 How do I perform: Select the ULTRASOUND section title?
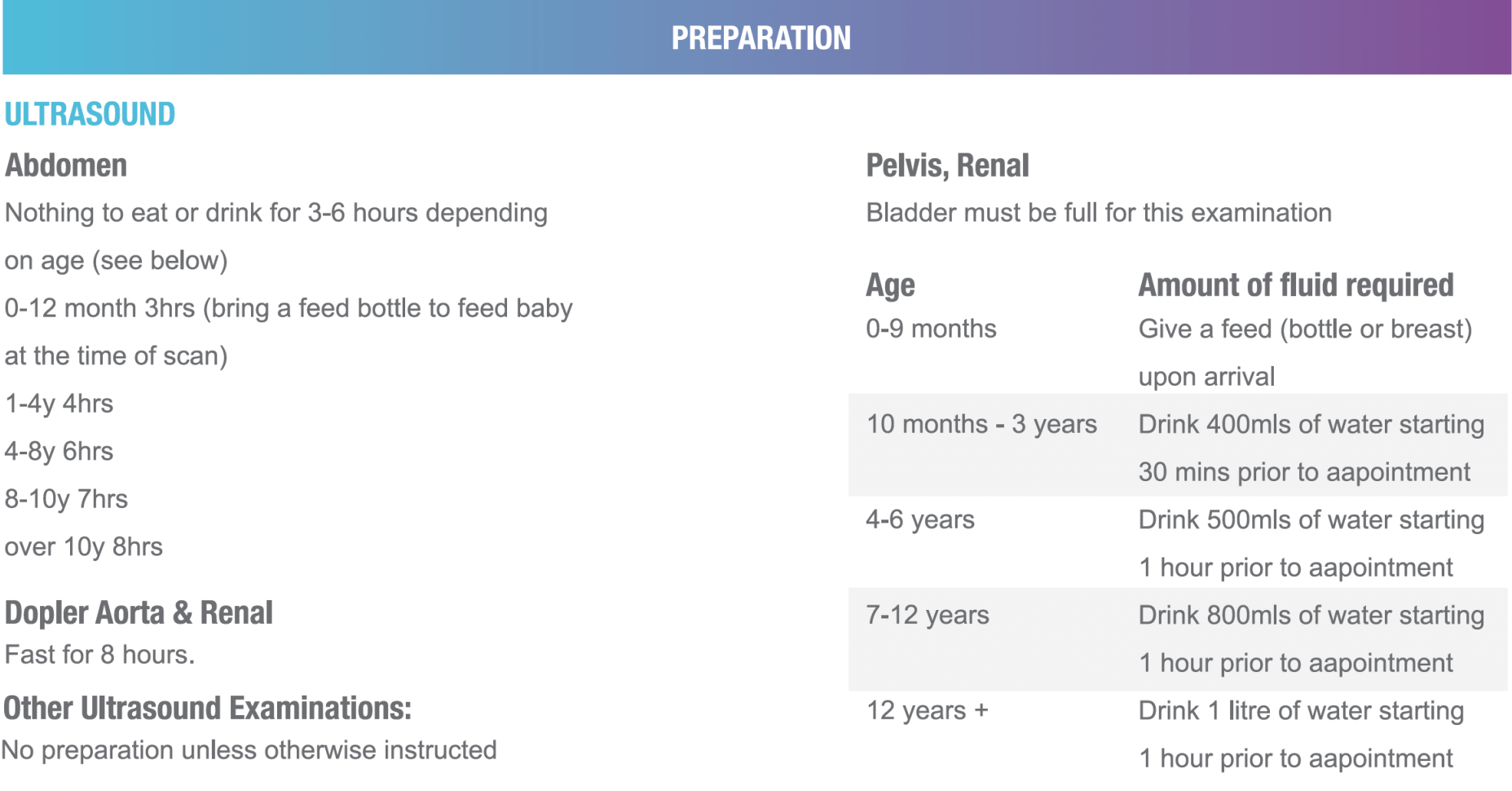(x=90, y=114)
